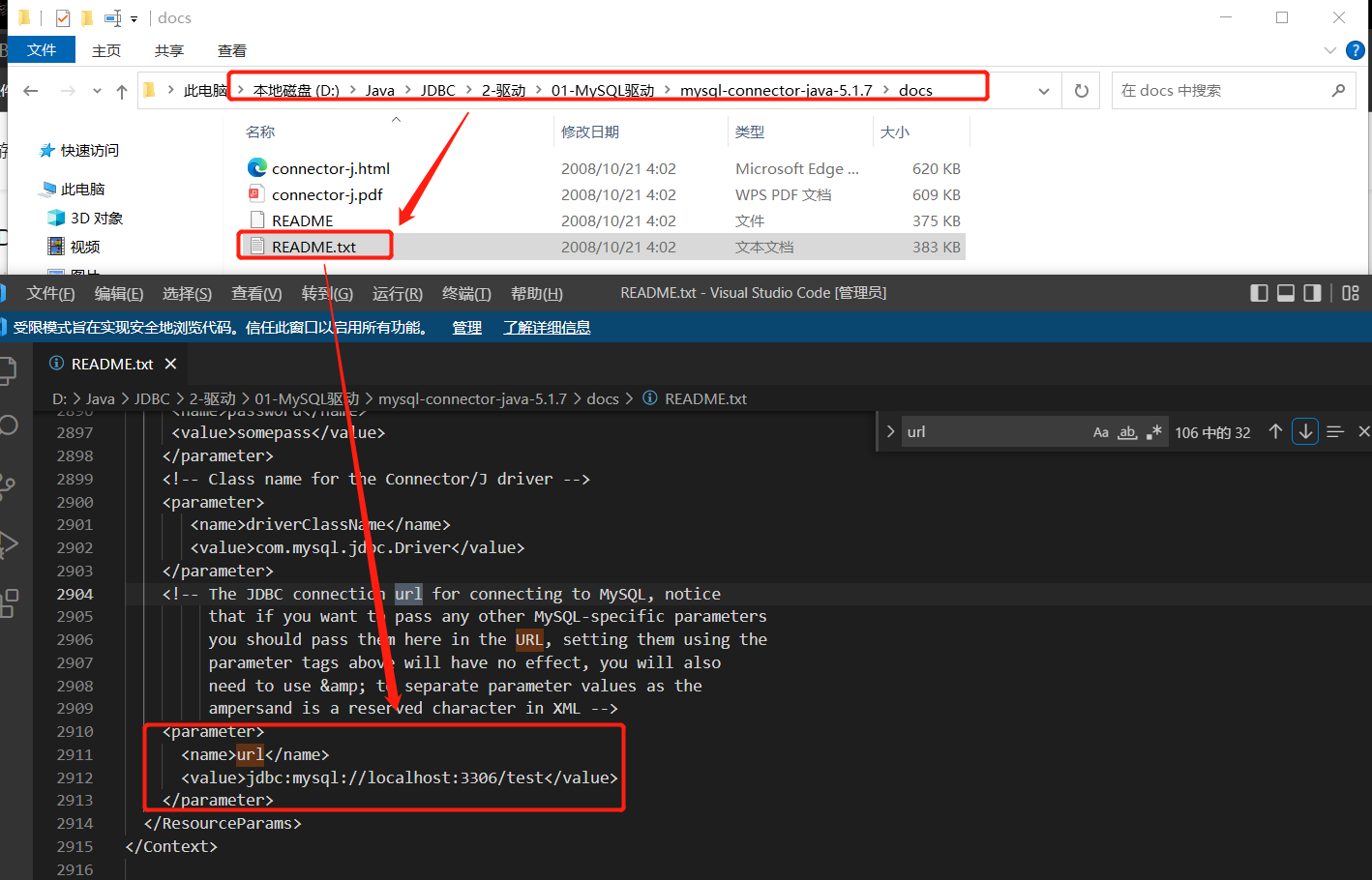Viewport: 1372px width, 880px height.
Task: Close the find widget
Action: coord(1363,431)
